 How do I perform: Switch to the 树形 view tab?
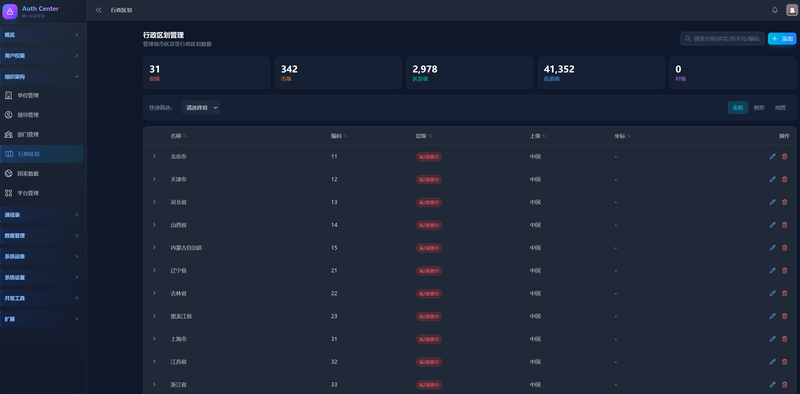759,108
